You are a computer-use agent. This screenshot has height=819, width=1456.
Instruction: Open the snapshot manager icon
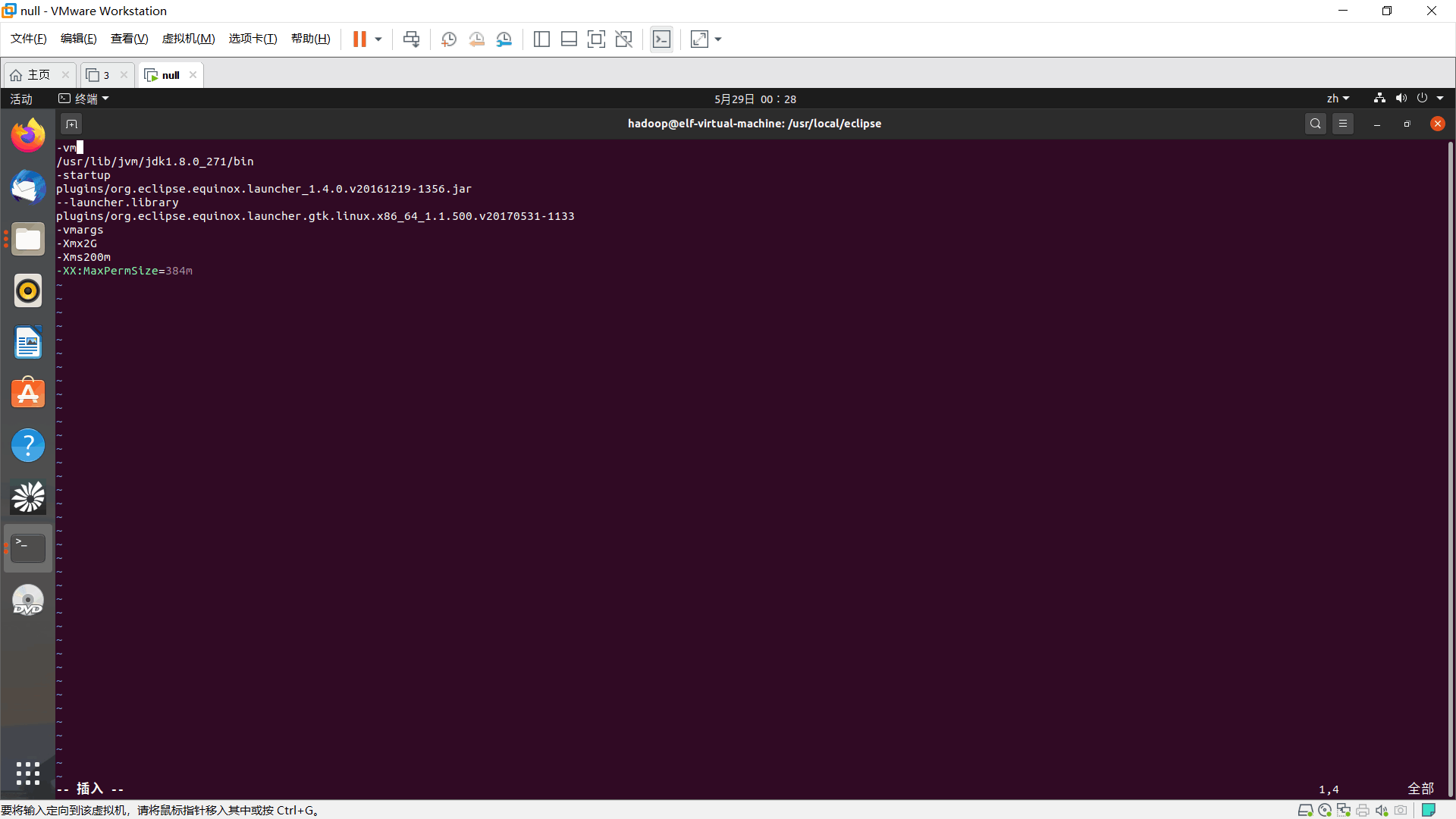(504, 39)
